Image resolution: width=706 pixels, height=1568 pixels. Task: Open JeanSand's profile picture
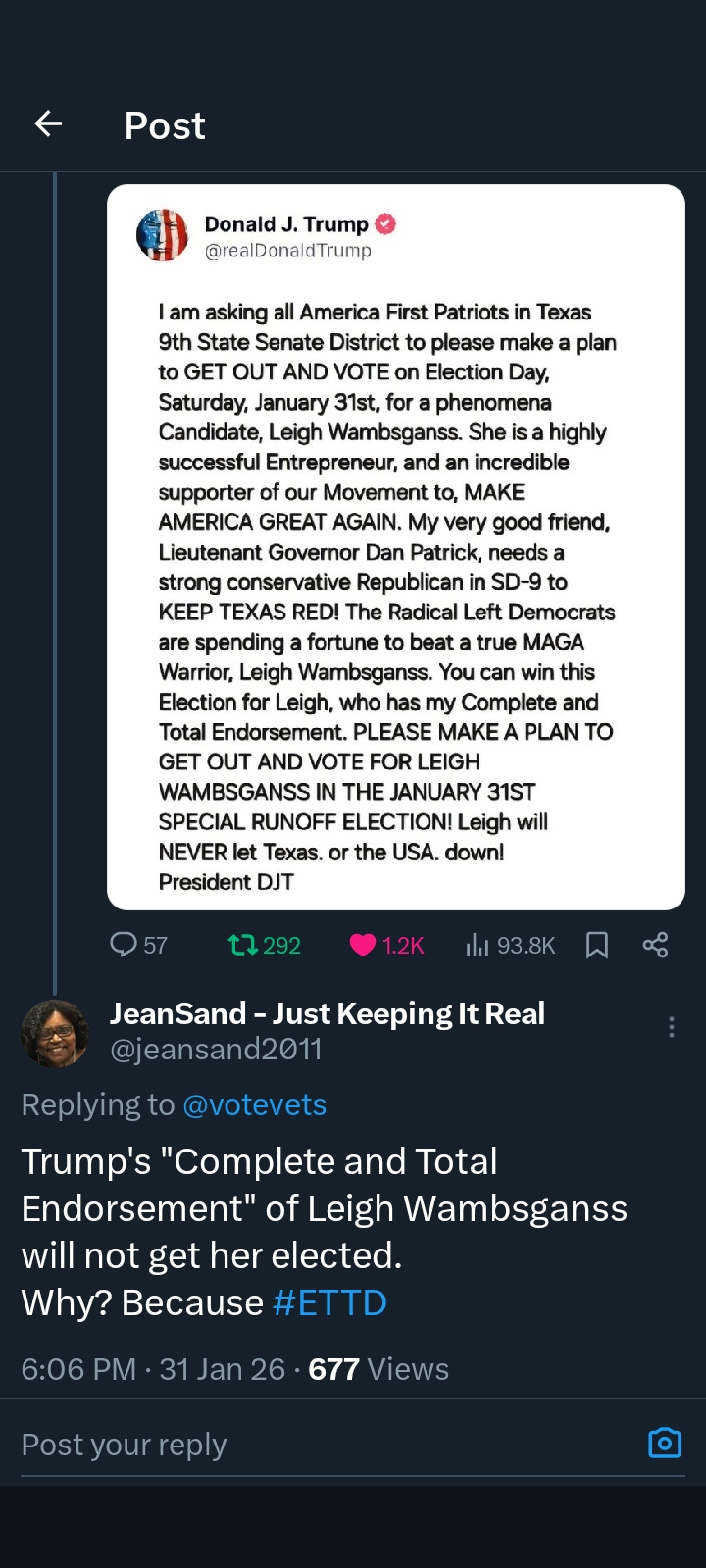(x=55, y=1033)
